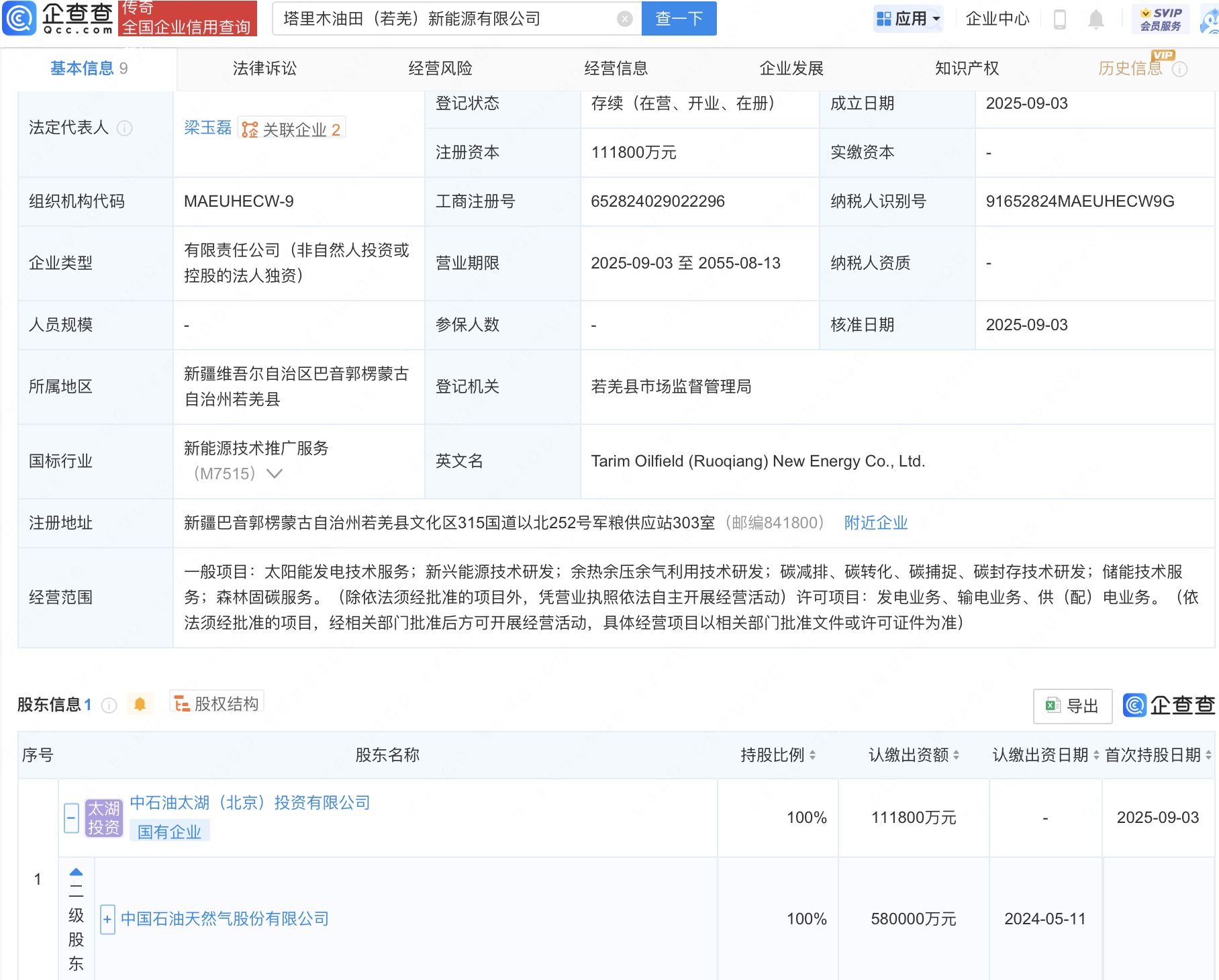This screenshot has height=980, width=1219.
Task: Click 导出 export button
Action: pyautogui.click(x=1072, y=706)
